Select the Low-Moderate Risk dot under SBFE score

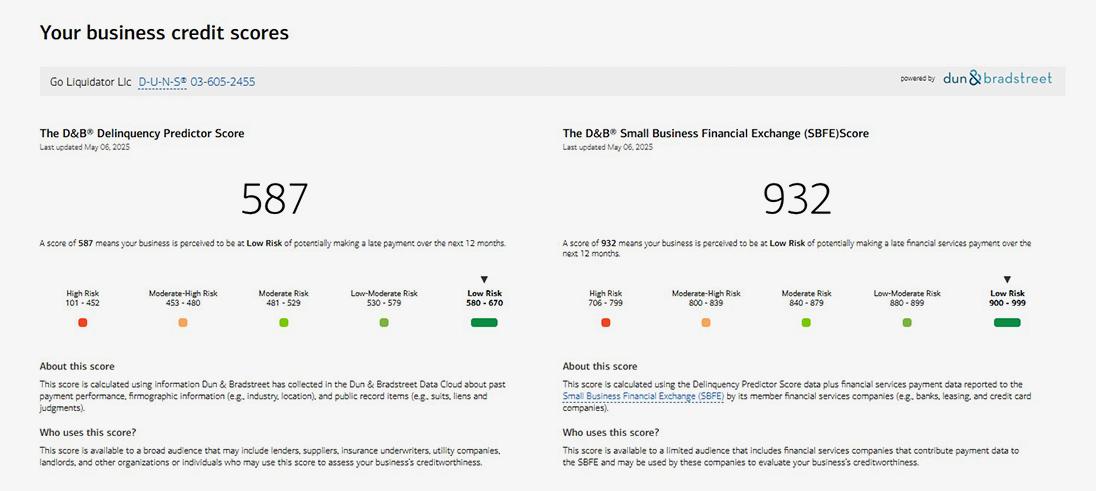(x=907, y=322)
